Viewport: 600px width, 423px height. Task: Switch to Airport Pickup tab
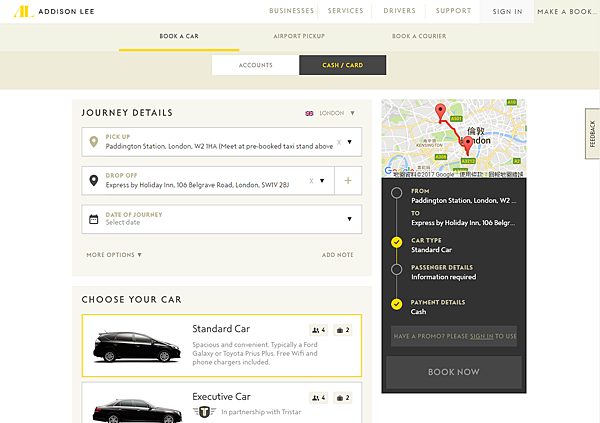point(299,36)
